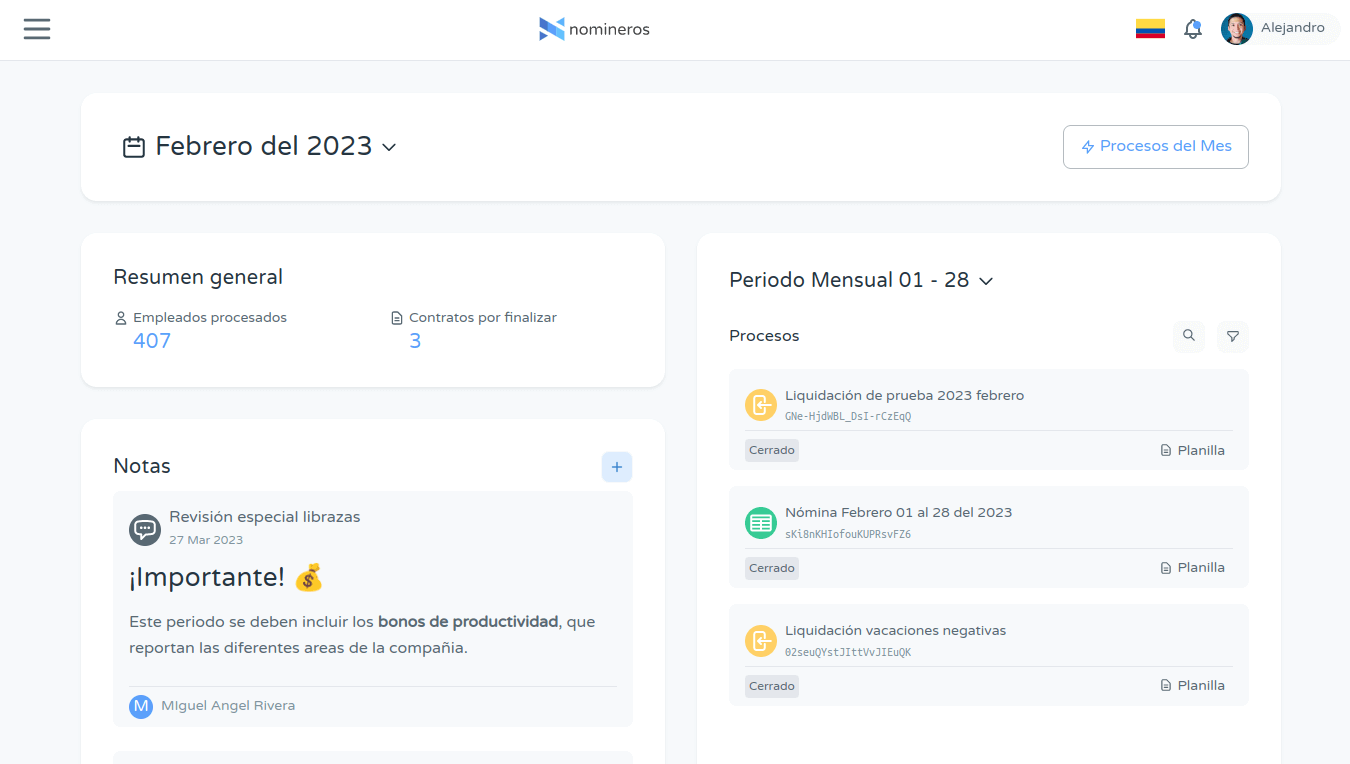
Task: Click the 407 Empleados procesados count
Action: click(x=152, y=341)
